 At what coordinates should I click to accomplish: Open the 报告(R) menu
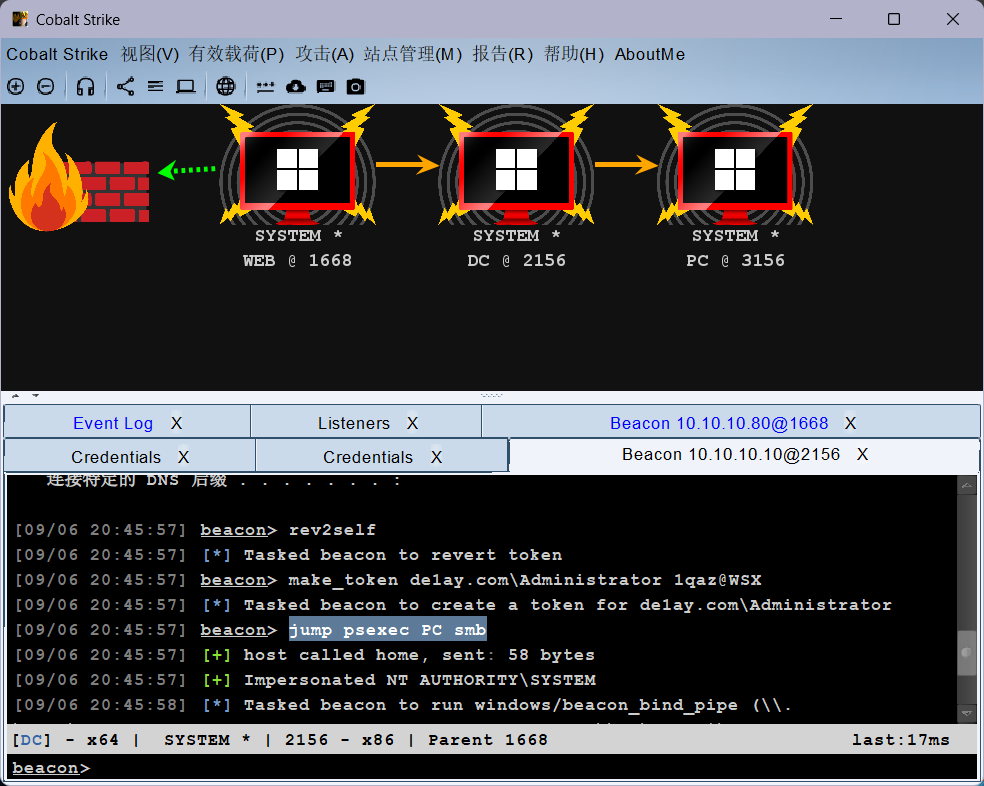503,55
